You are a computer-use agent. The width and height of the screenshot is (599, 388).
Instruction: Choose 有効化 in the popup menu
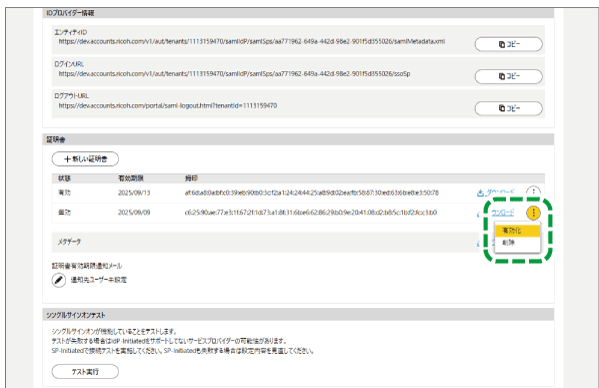pyautogui.click(x=517, y=231)
